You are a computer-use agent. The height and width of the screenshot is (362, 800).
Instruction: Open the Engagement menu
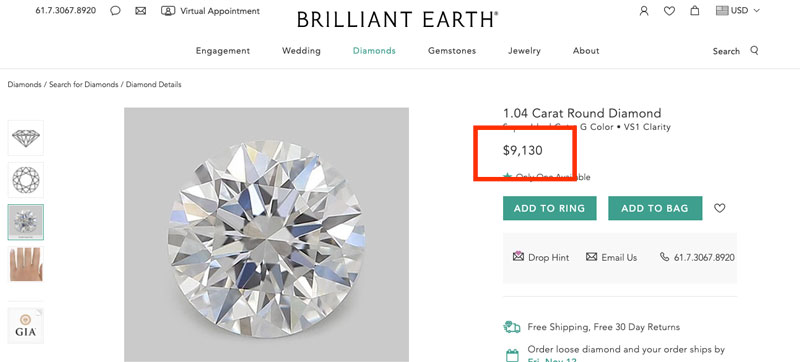pyautogui.click(x=223, y=50)
